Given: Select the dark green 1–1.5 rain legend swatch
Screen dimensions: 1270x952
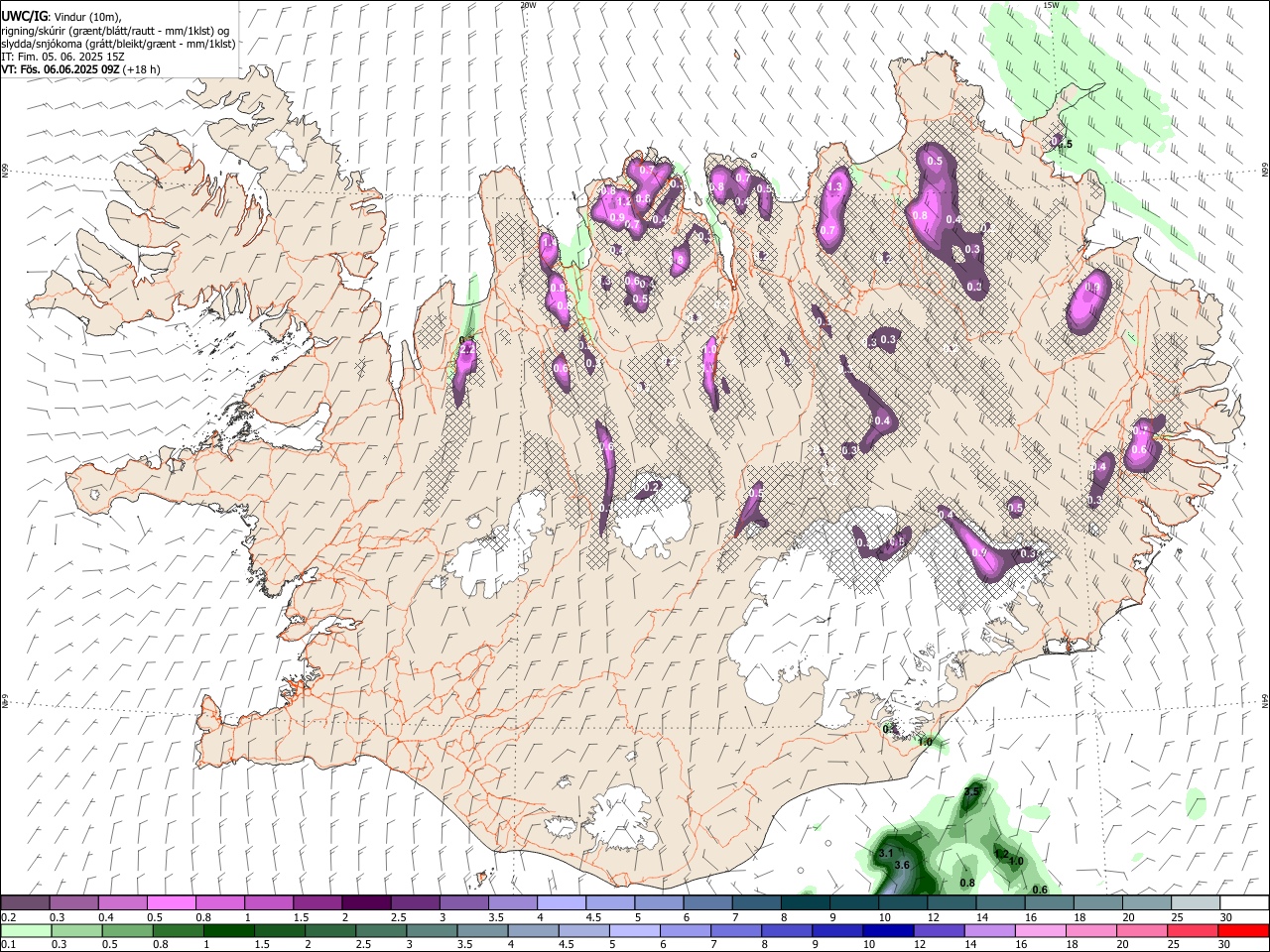Looking at the screenshot, I should tap(229, 930).
